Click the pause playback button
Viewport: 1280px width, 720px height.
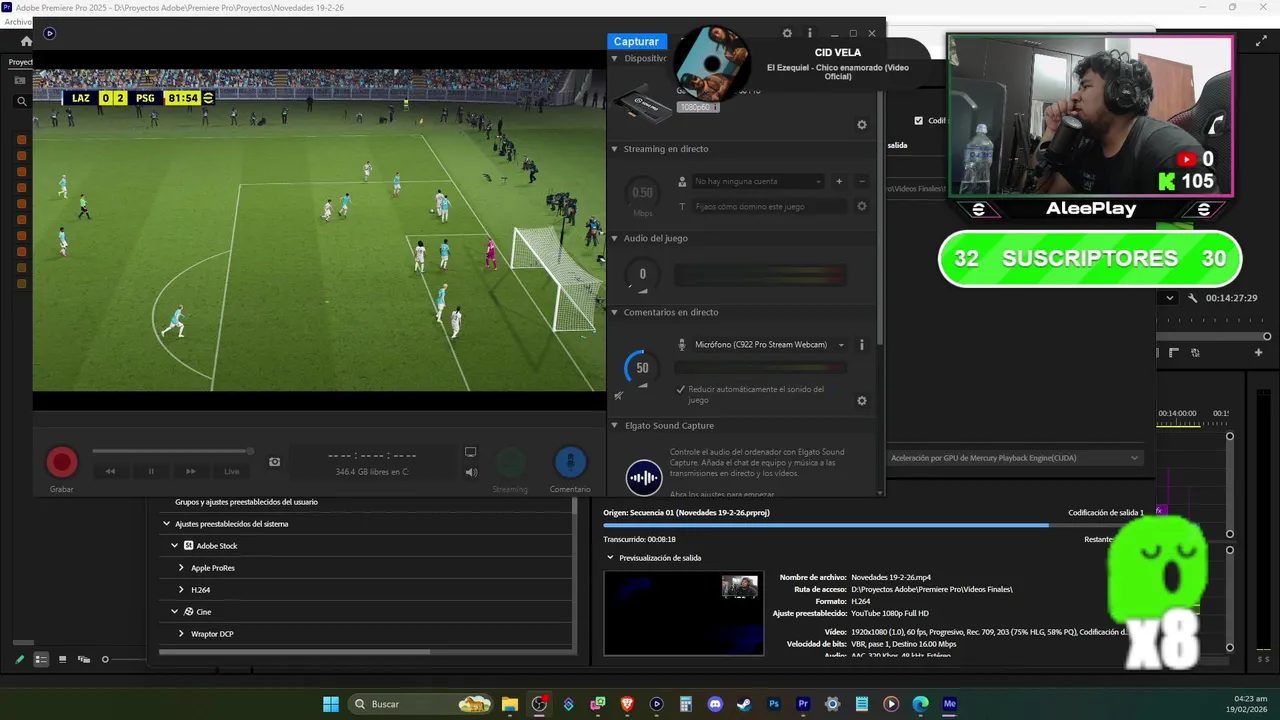pyautogui.click(x=151, y=471)
